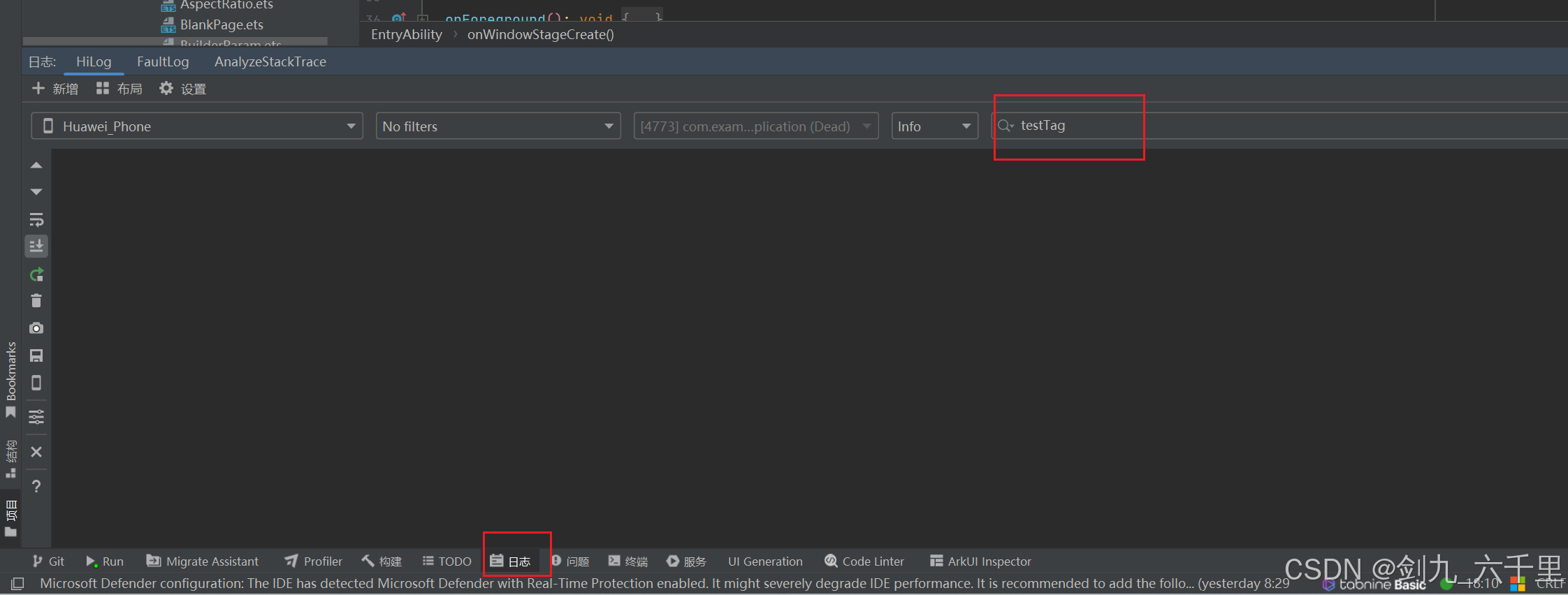Clear logs with the trash icon

(x=36, y=301)
